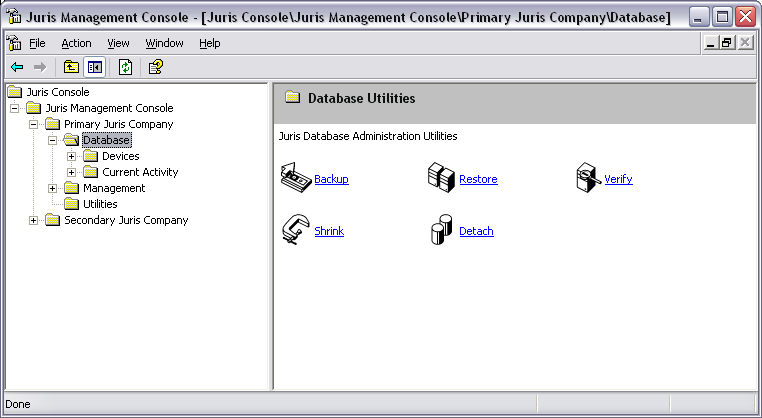762x418 pixels.
Task: Click the Up one level toolbar icon
Action: pos(71,67)
